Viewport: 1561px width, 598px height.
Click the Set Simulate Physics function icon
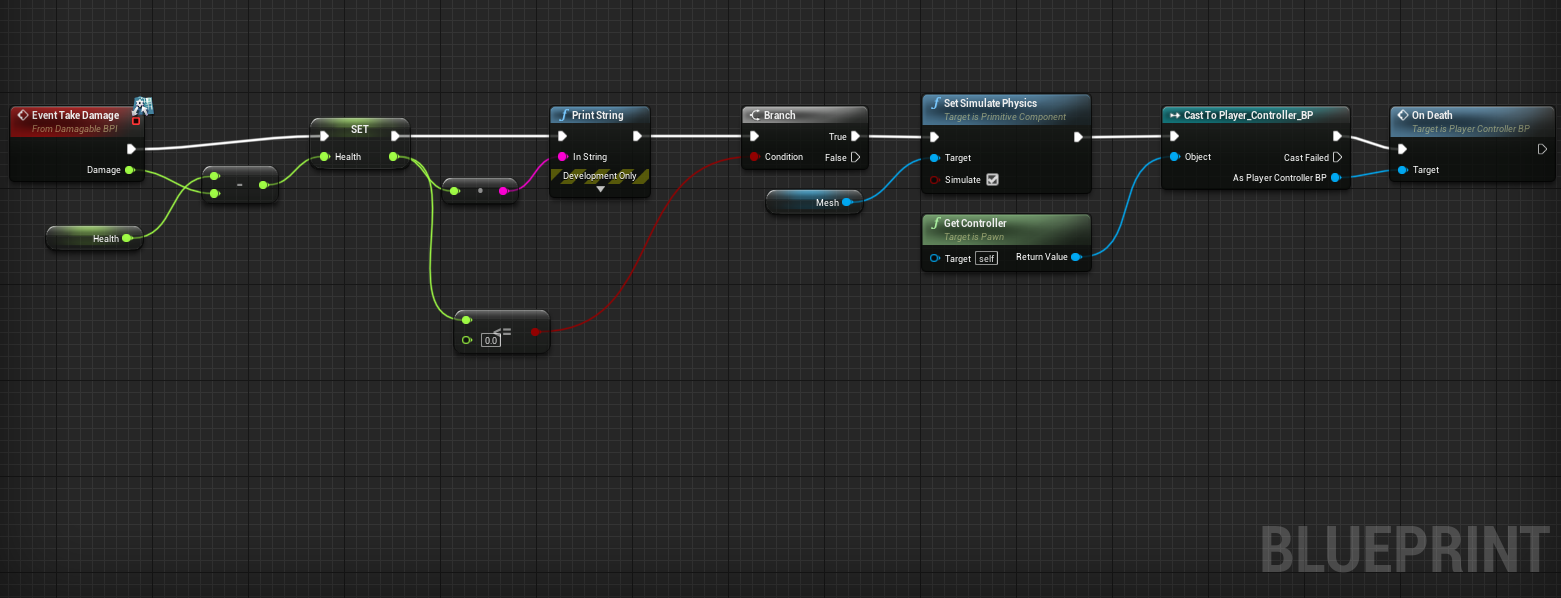coord(935,103)
